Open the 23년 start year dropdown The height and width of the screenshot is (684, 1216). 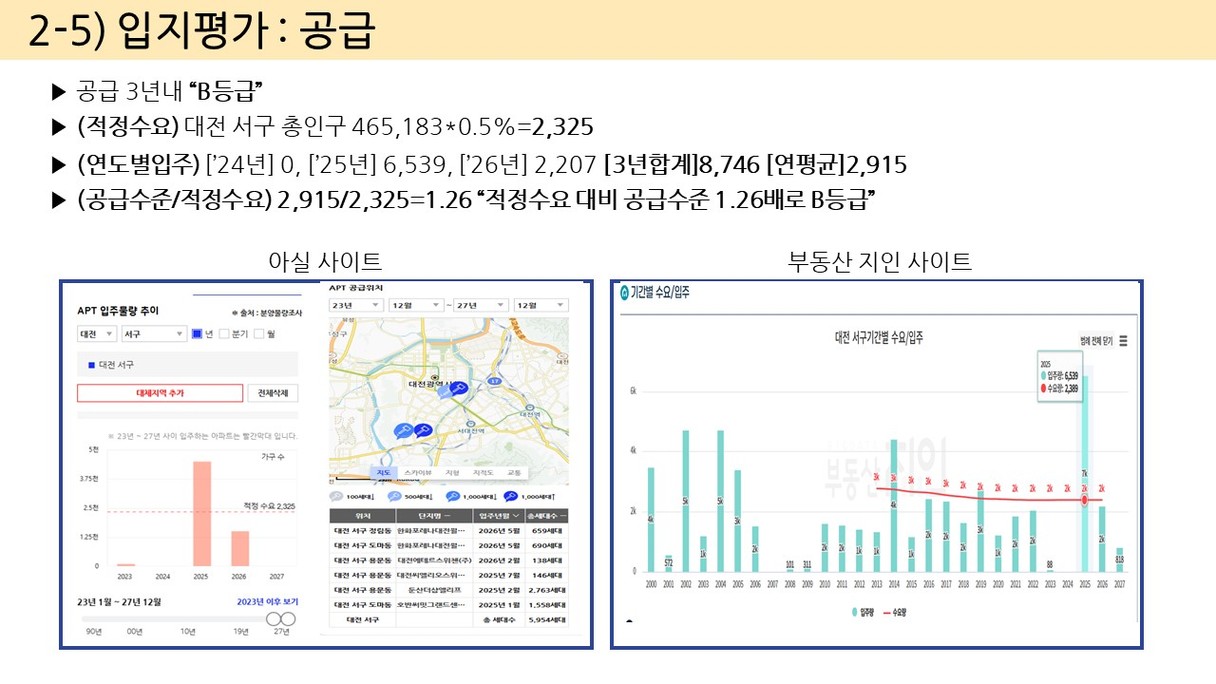coord(357,305)
